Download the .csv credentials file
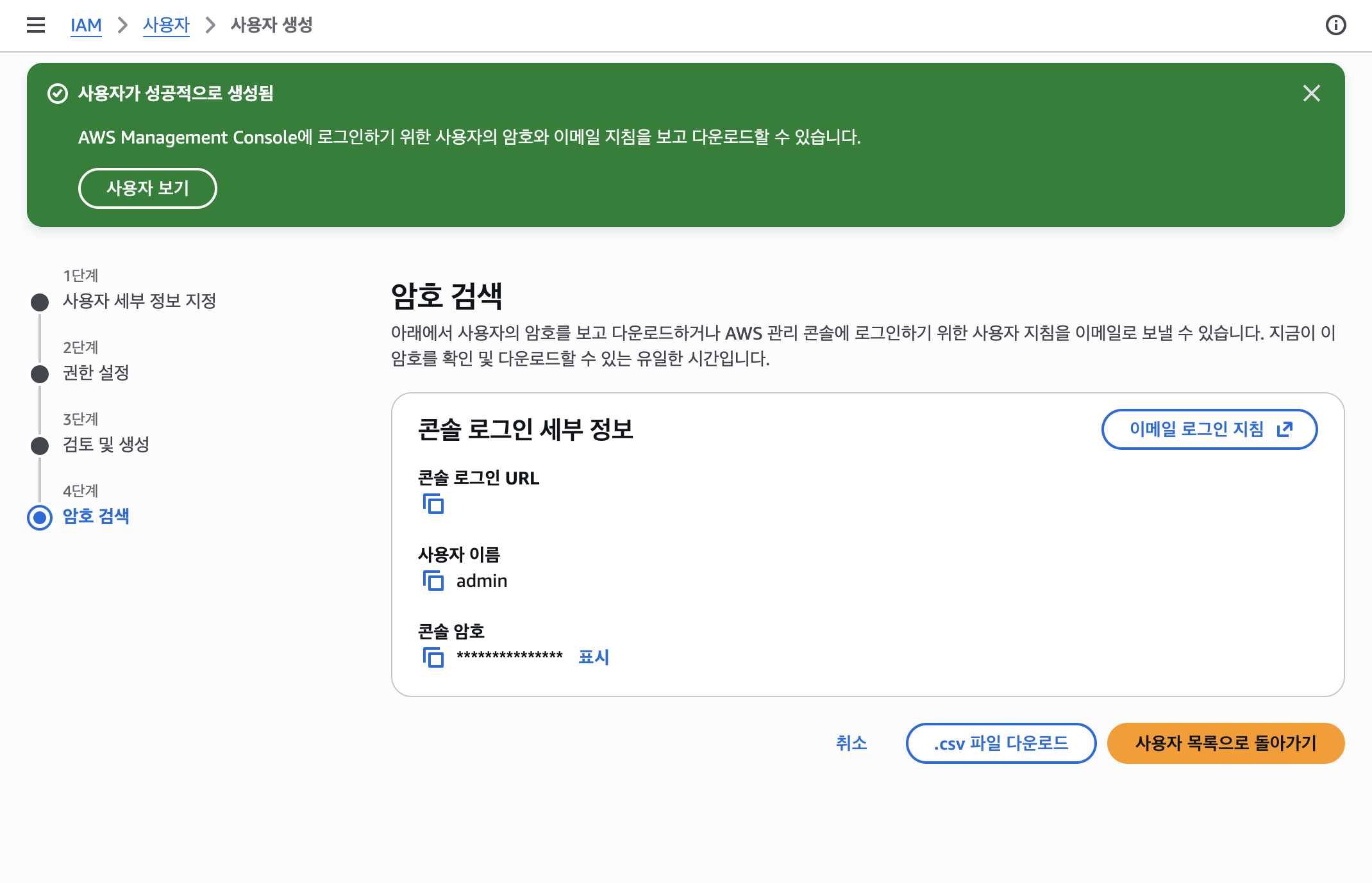Image resolution: width=1372 pixels, height=883 pixels. 1000,743
